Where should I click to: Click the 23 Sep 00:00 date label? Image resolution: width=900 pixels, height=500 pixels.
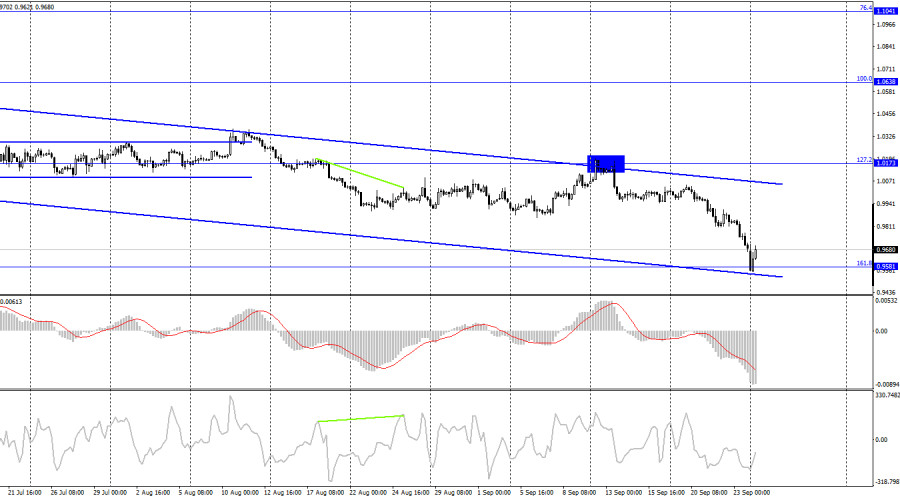tap(751, 493)
